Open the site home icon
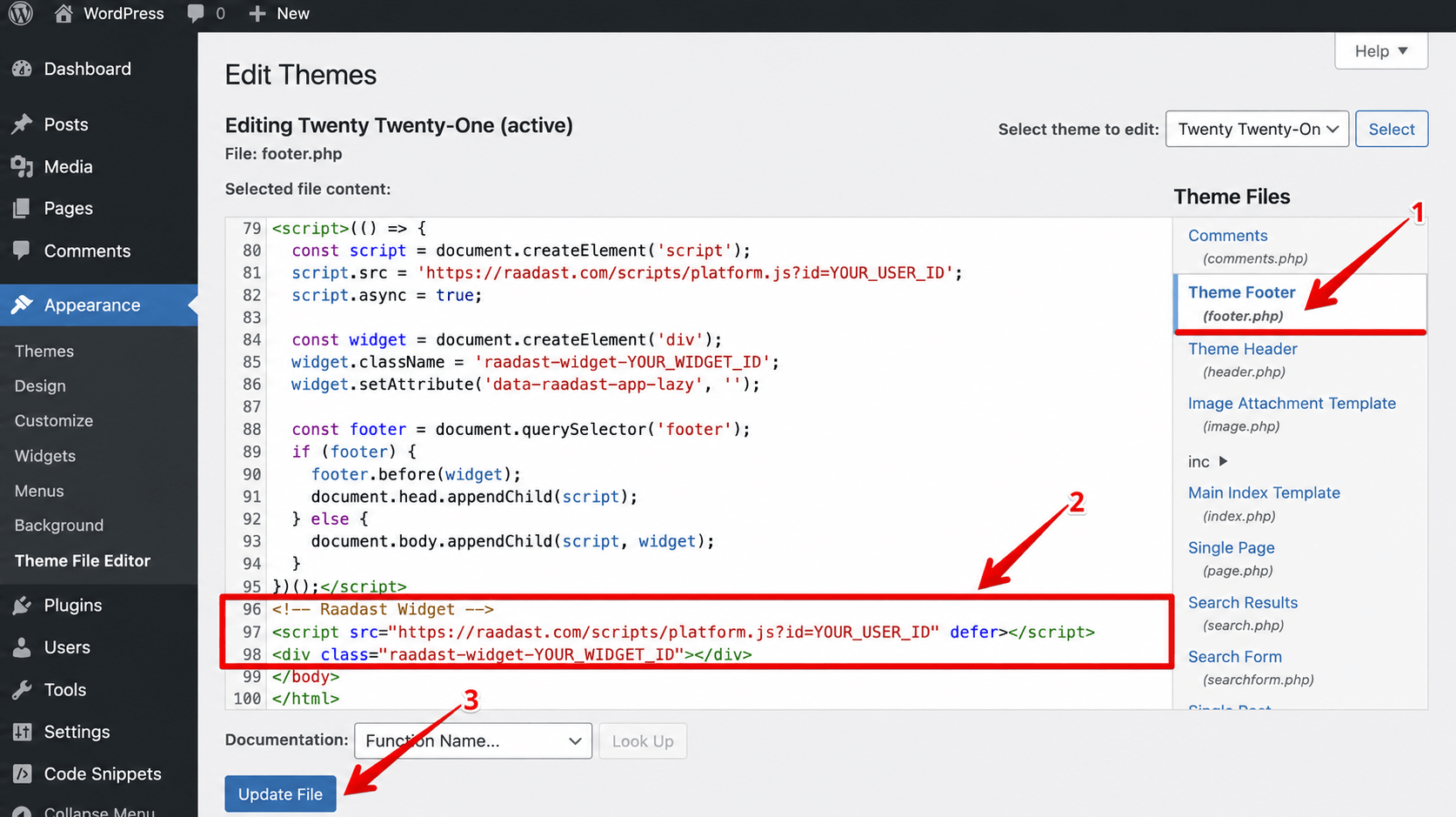Viewport: 1456px width, 817px height. point(63,13)
